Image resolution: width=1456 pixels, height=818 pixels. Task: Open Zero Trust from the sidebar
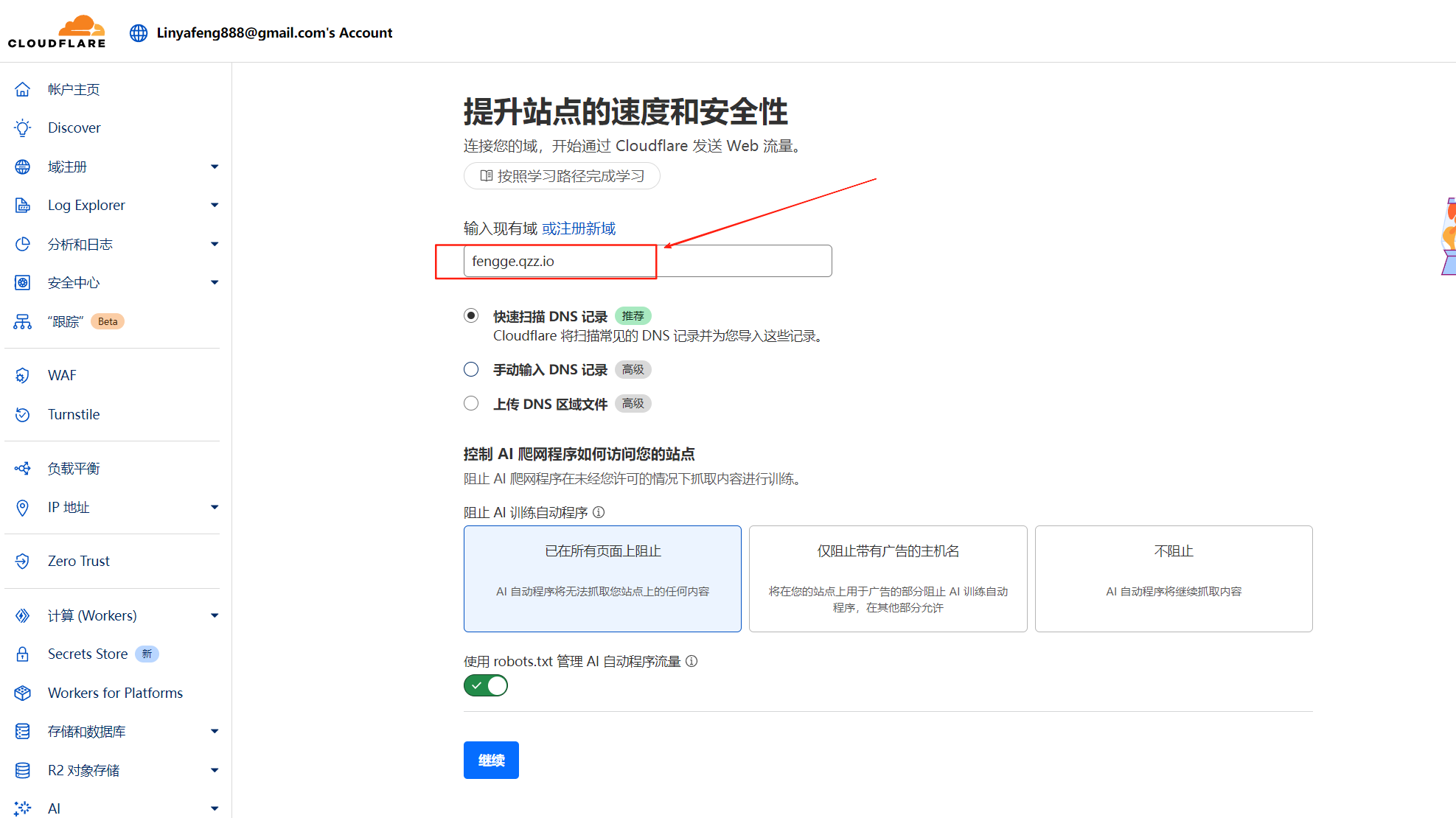point(78,561)
